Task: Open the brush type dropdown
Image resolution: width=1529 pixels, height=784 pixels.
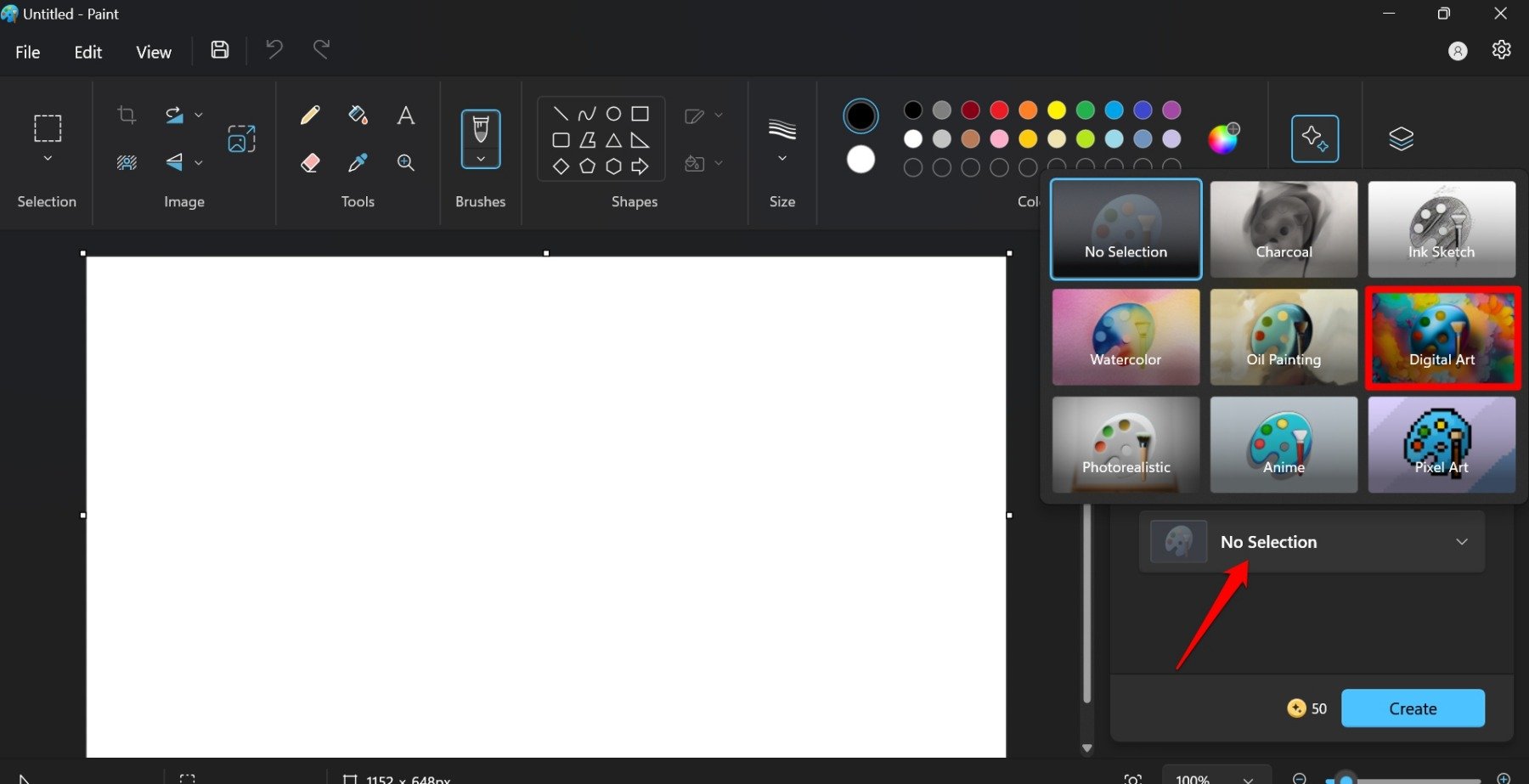Action: [x=480, y=159]
